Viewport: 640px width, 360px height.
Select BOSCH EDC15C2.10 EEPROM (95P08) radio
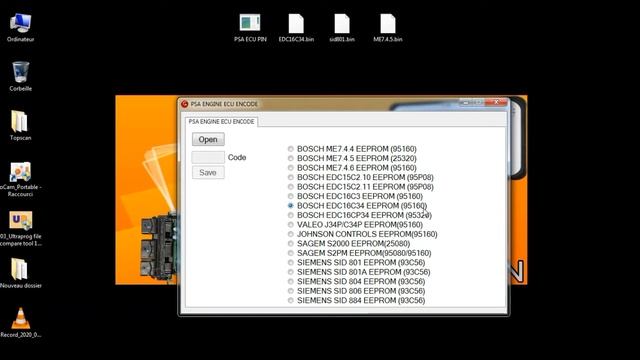(x=291, y=177)
